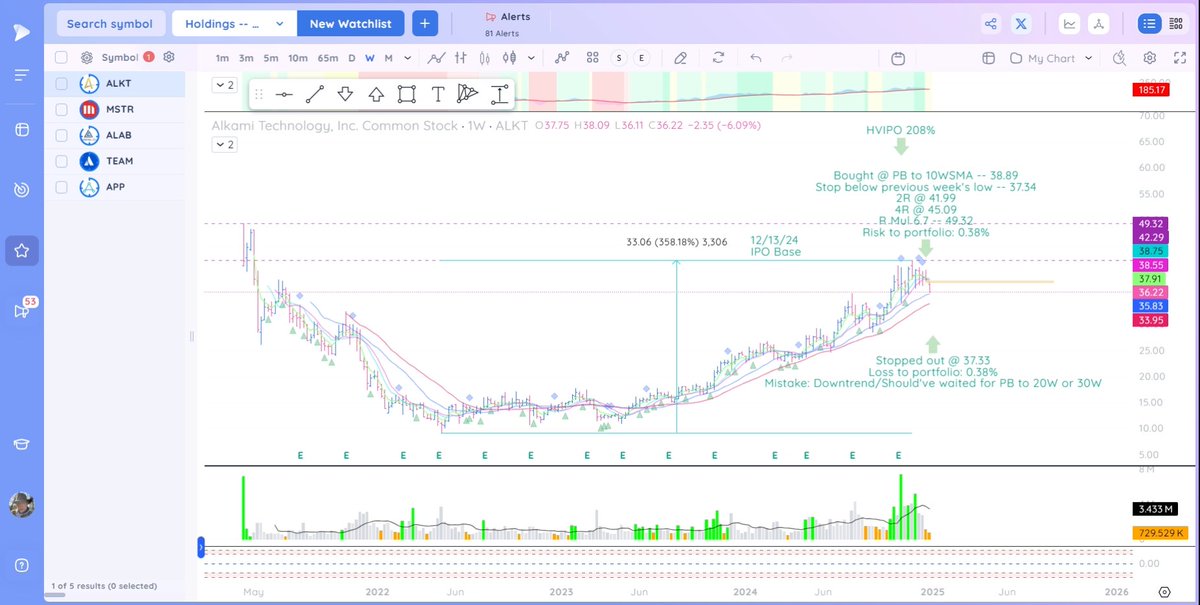The height and width of the screenshot is (605, 1200).
Task: Check the MSTR row checkbox
Action: 62,109
